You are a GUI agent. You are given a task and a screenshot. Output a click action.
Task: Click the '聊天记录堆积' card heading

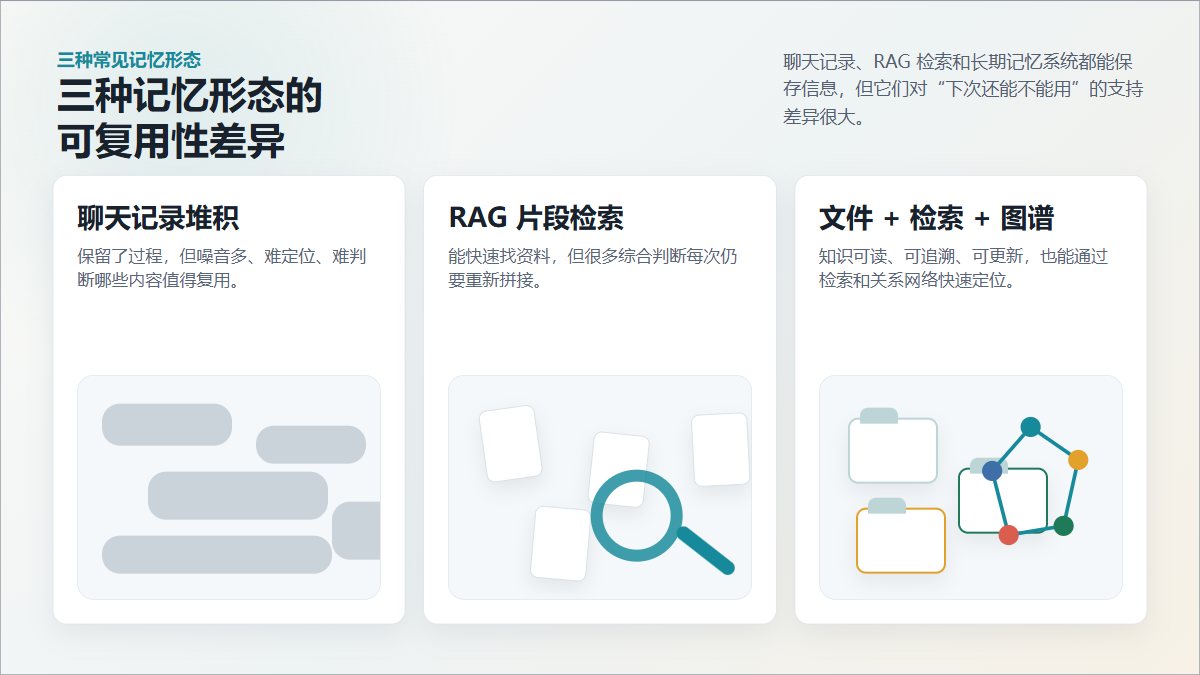(158, 218)
